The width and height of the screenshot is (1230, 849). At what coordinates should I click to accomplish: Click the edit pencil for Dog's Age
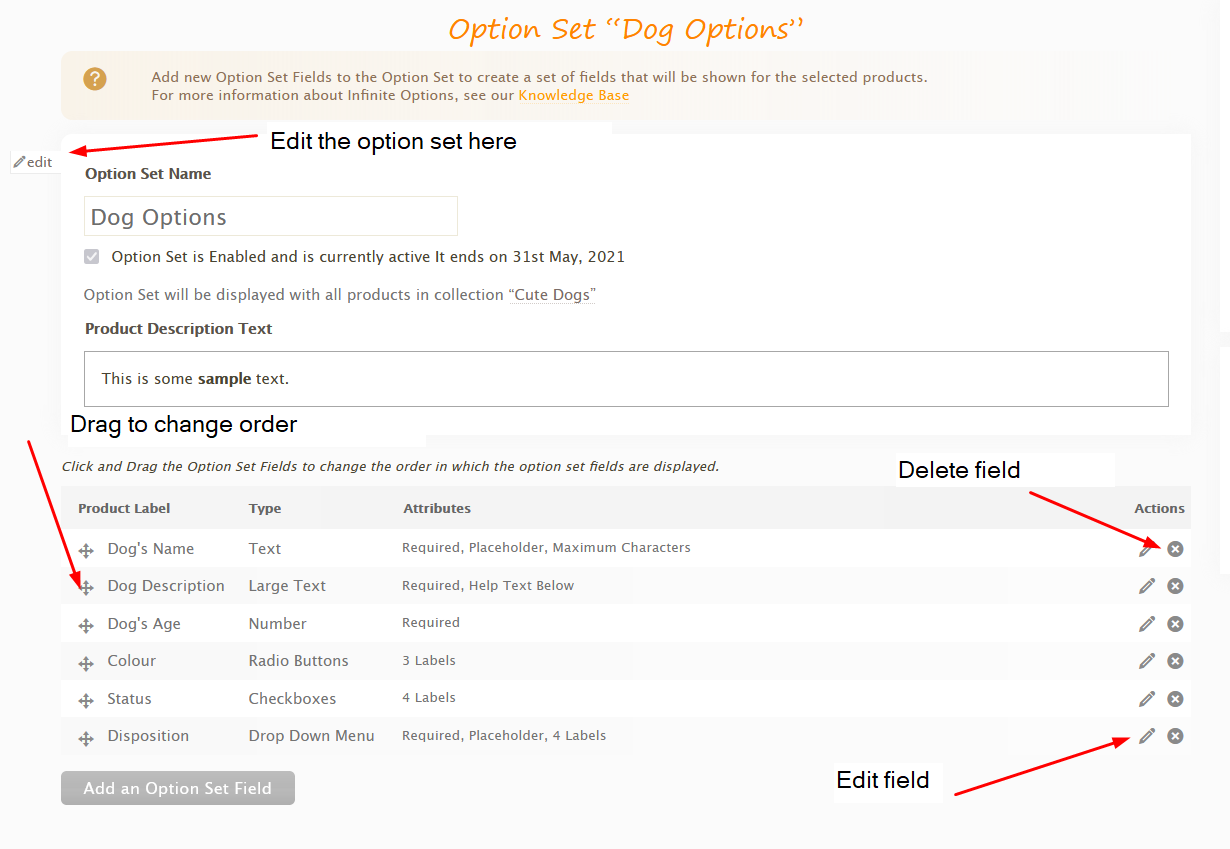tap(1147, 623)
